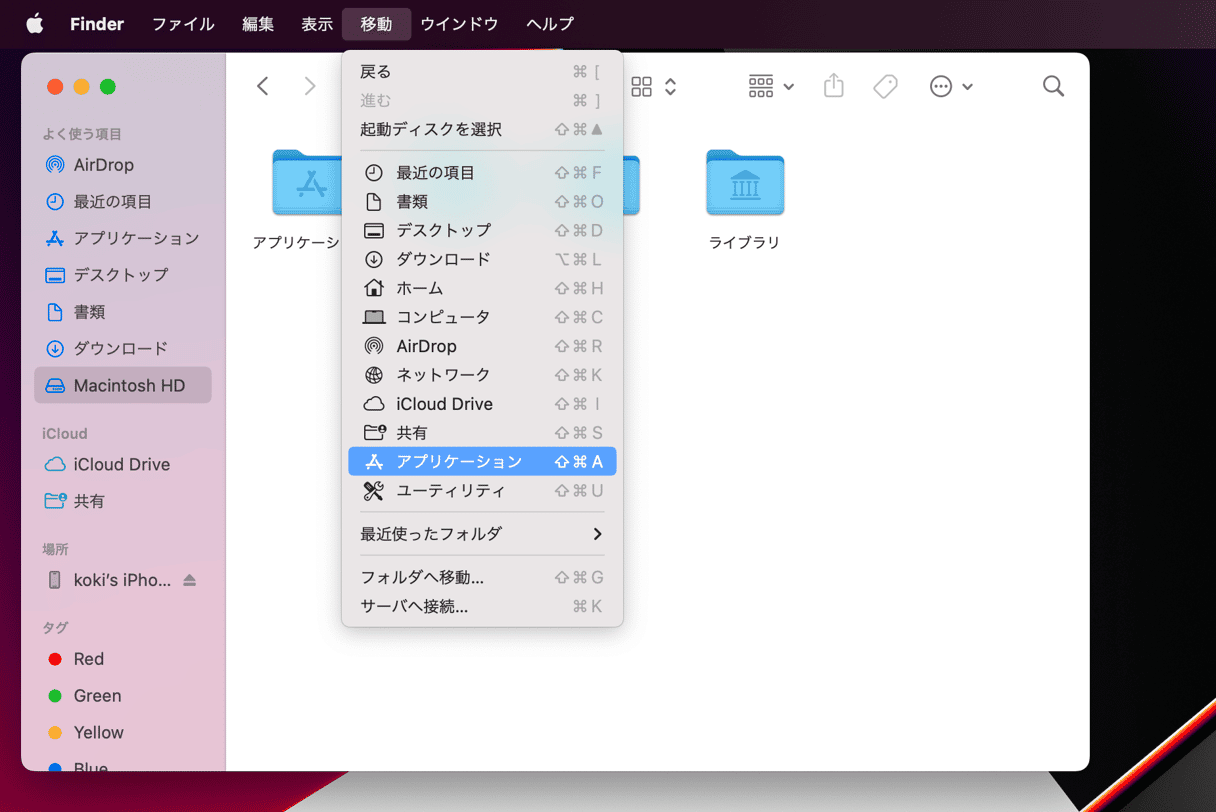Click the Share toolbar icon

[x=834, y=86]
